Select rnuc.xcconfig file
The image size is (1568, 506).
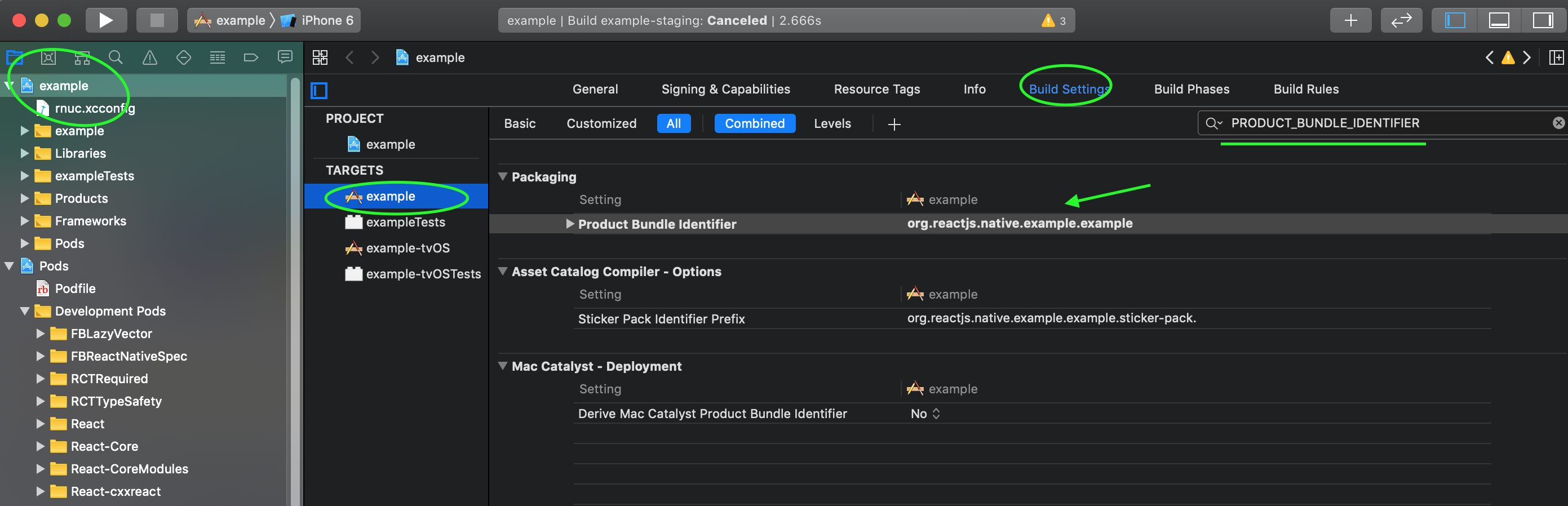click(x=85, y=108)
